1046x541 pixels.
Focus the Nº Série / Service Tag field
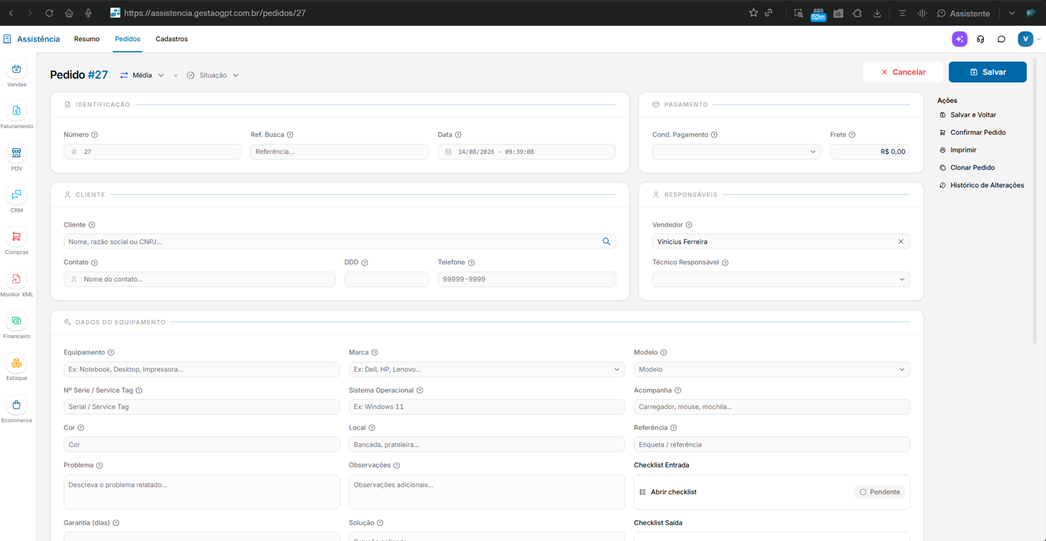click(x=201, y=407)
